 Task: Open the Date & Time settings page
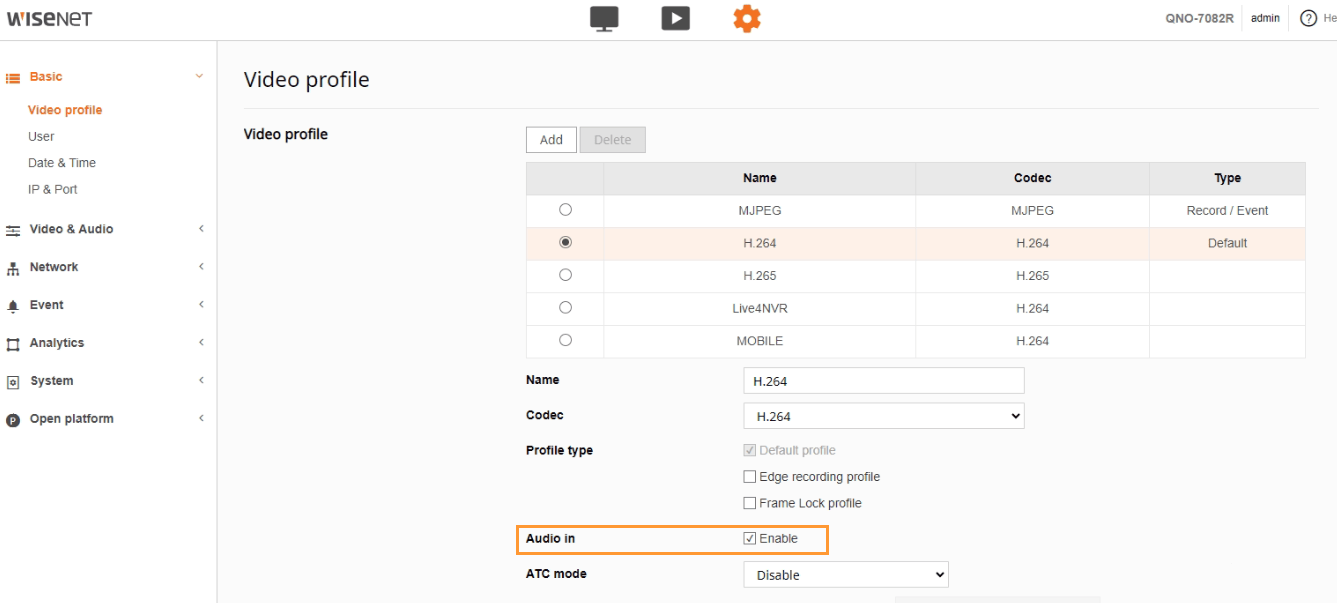point(62,163)
